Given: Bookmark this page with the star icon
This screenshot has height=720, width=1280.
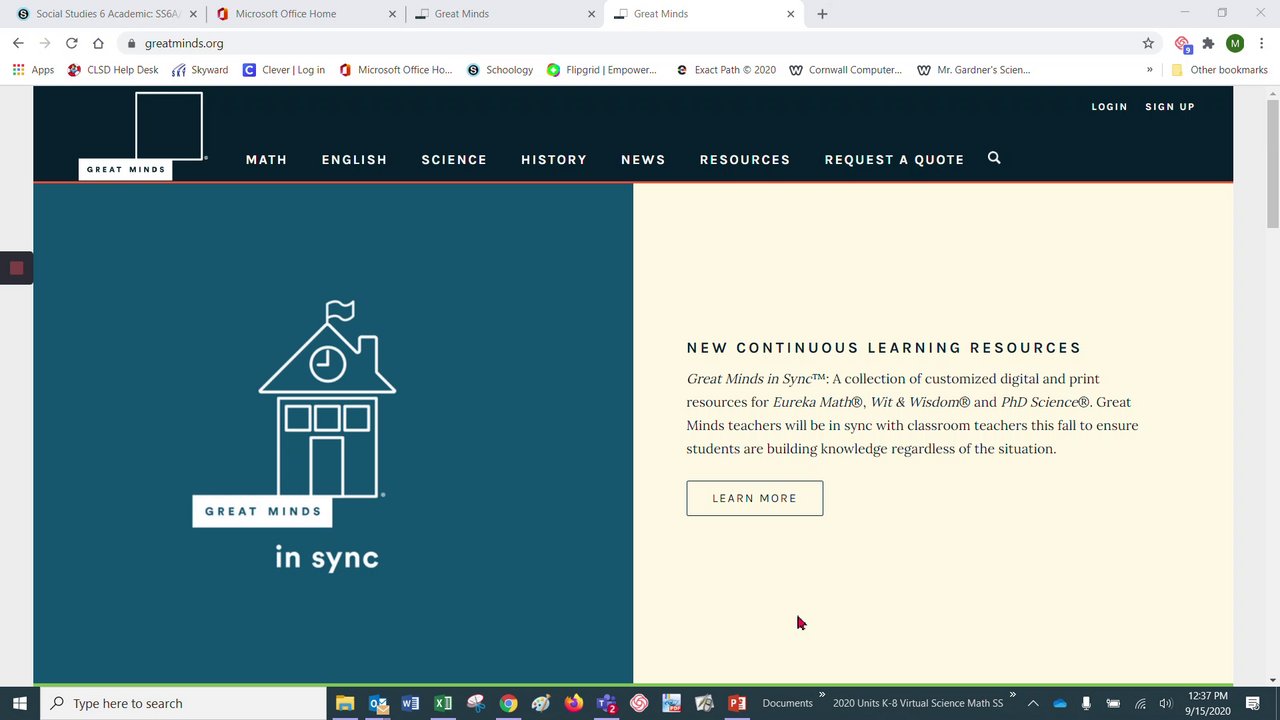Looking at the screenshot, I should [x=1148, y=43].
